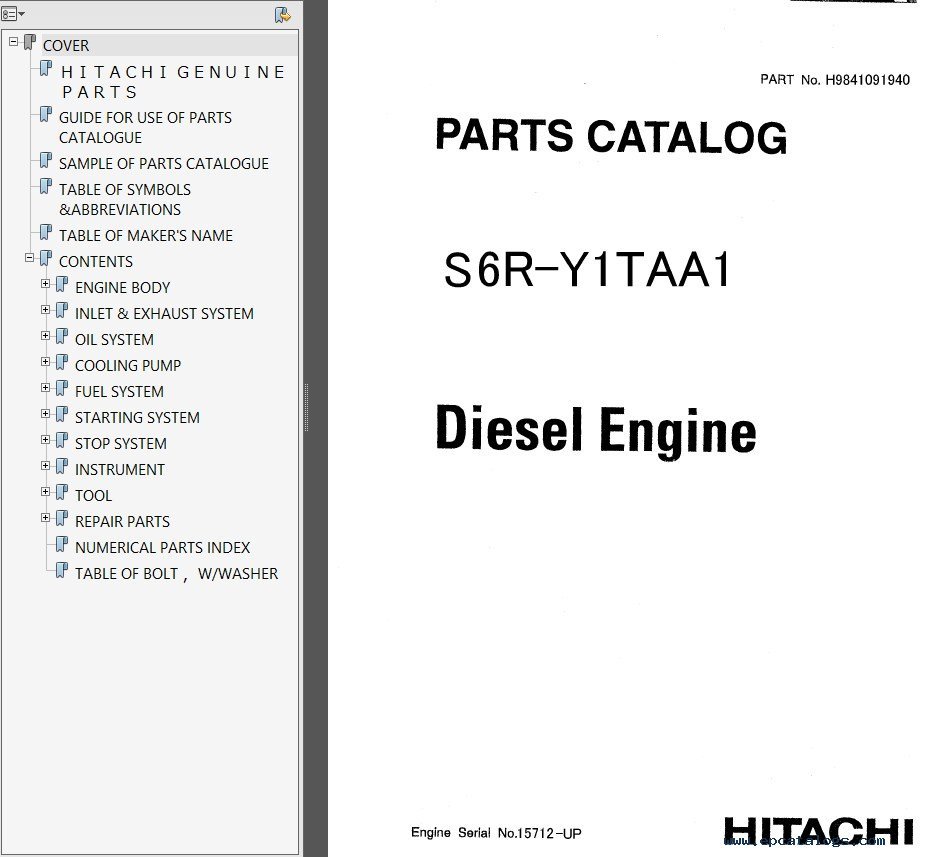Viewport: 936px width, 857px height.
Task: Expand the OIL SYSTEM bookmark
Action: tap(45, 335)
